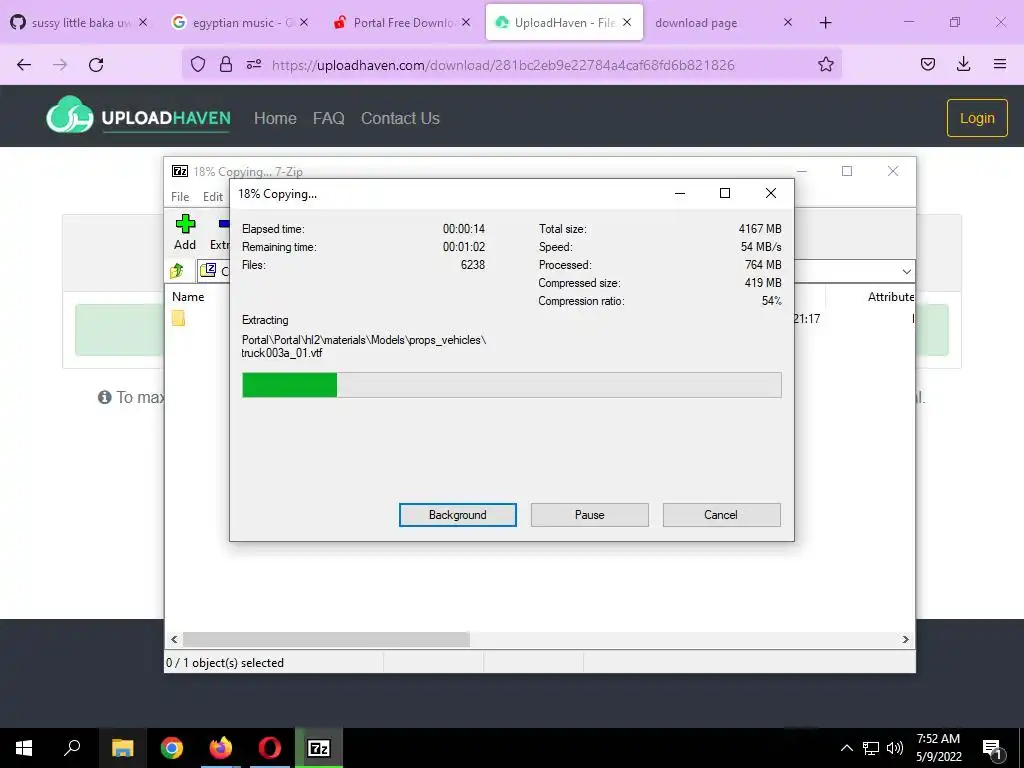
Task: Cancel the 7-Zip extraction
Action: 721,515
